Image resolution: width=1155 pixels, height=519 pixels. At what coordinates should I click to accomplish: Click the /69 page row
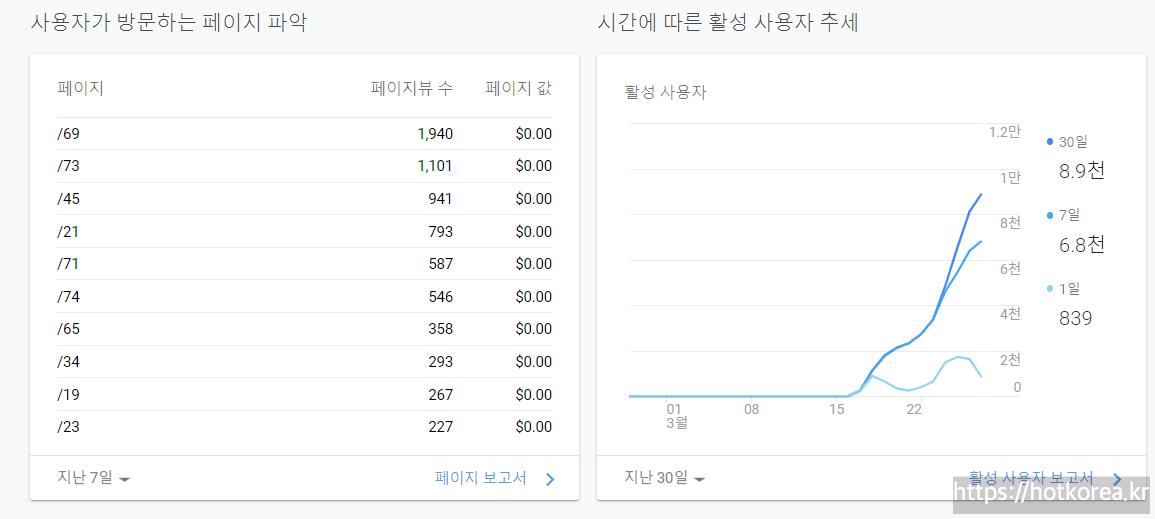click(x=304, y=134)
